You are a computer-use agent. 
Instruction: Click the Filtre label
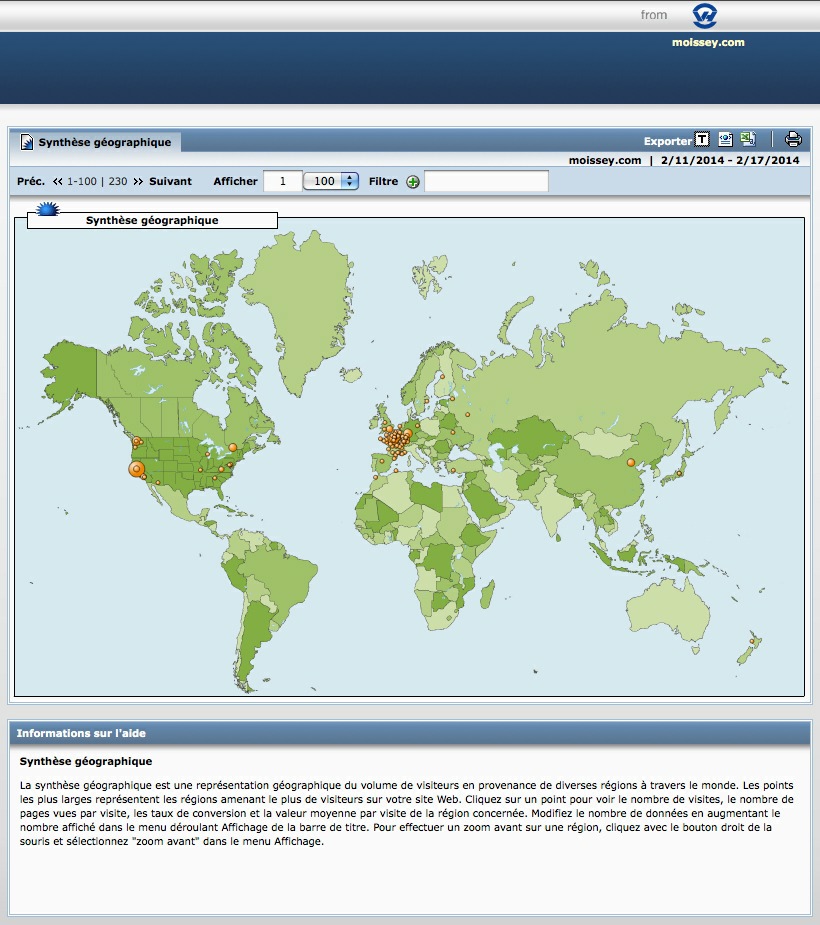[x=383, y=182]
